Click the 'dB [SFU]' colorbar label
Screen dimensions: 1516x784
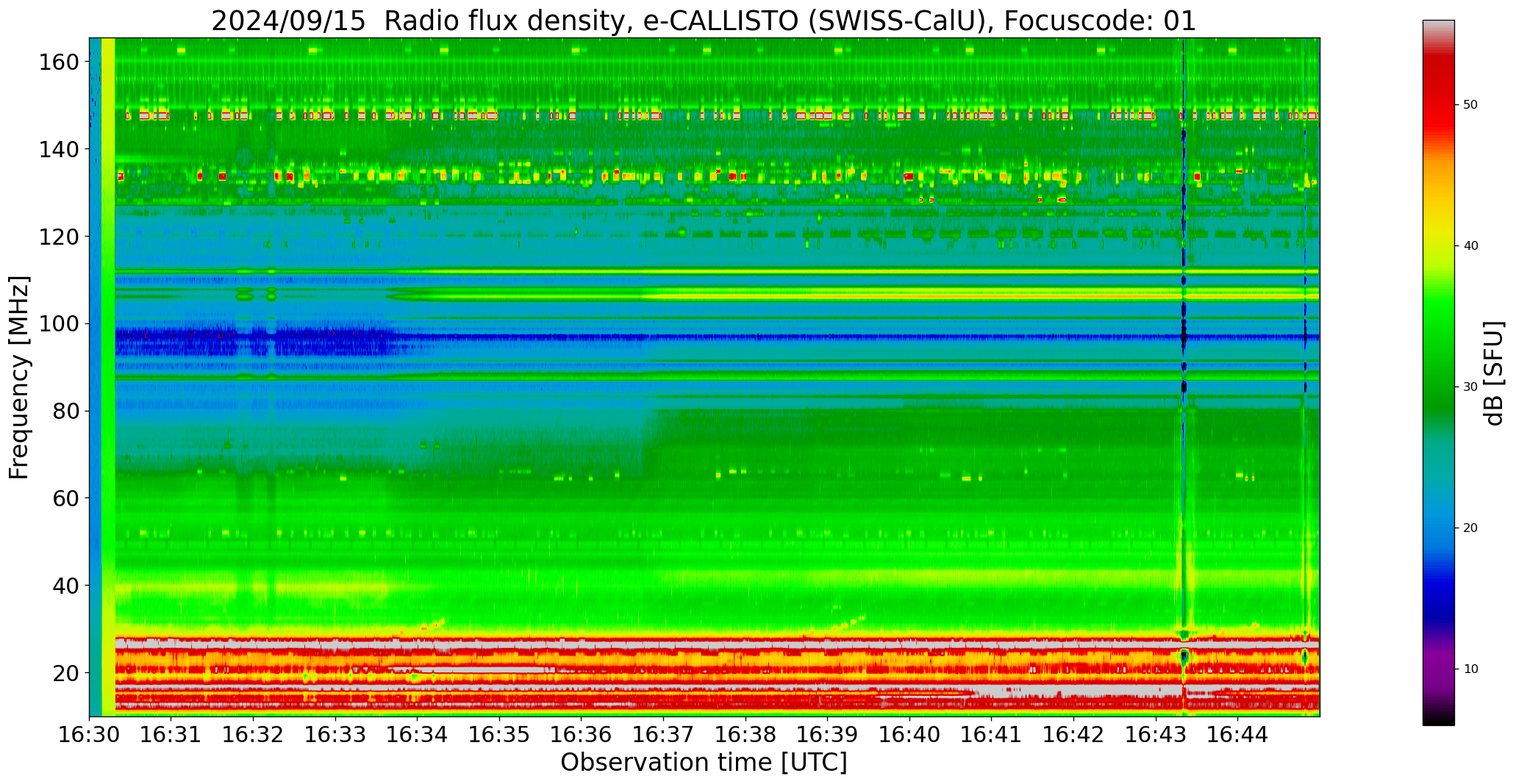(x=1494, y=373)
